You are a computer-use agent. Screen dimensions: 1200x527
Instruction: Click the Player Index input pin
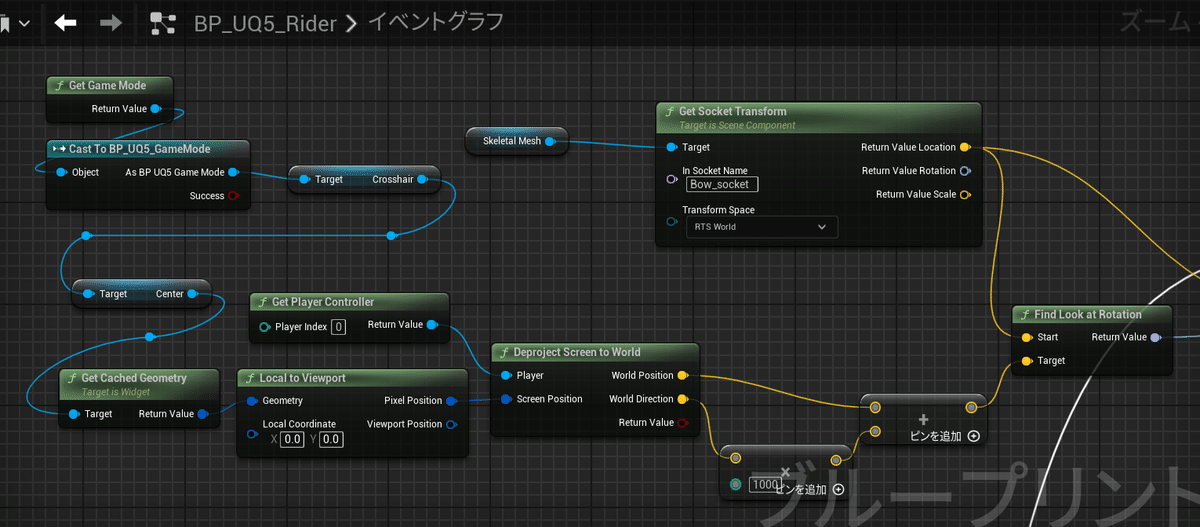(x=264, y=327)
